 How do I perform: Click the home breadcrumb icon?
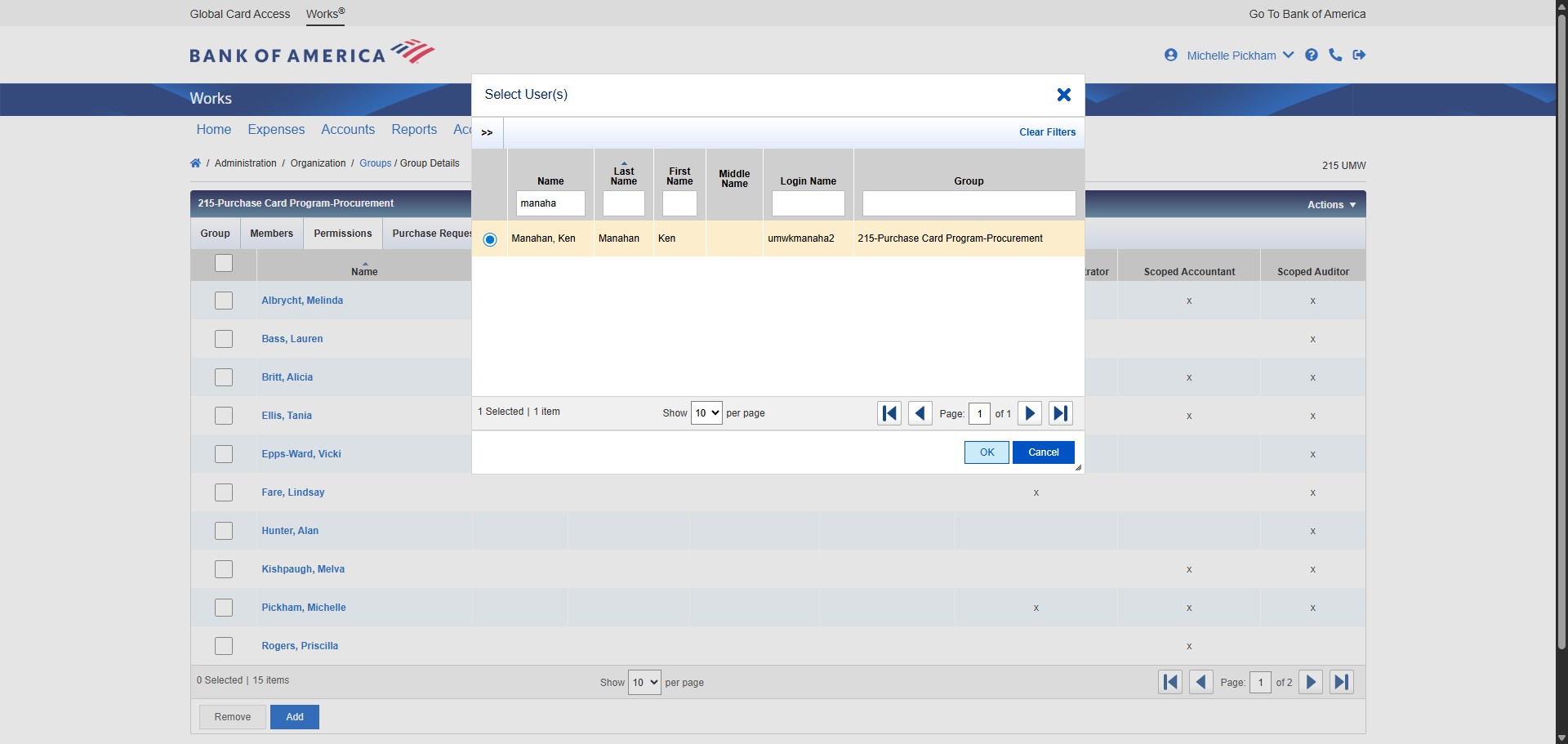pyautogui.click(x=195, y=163)
